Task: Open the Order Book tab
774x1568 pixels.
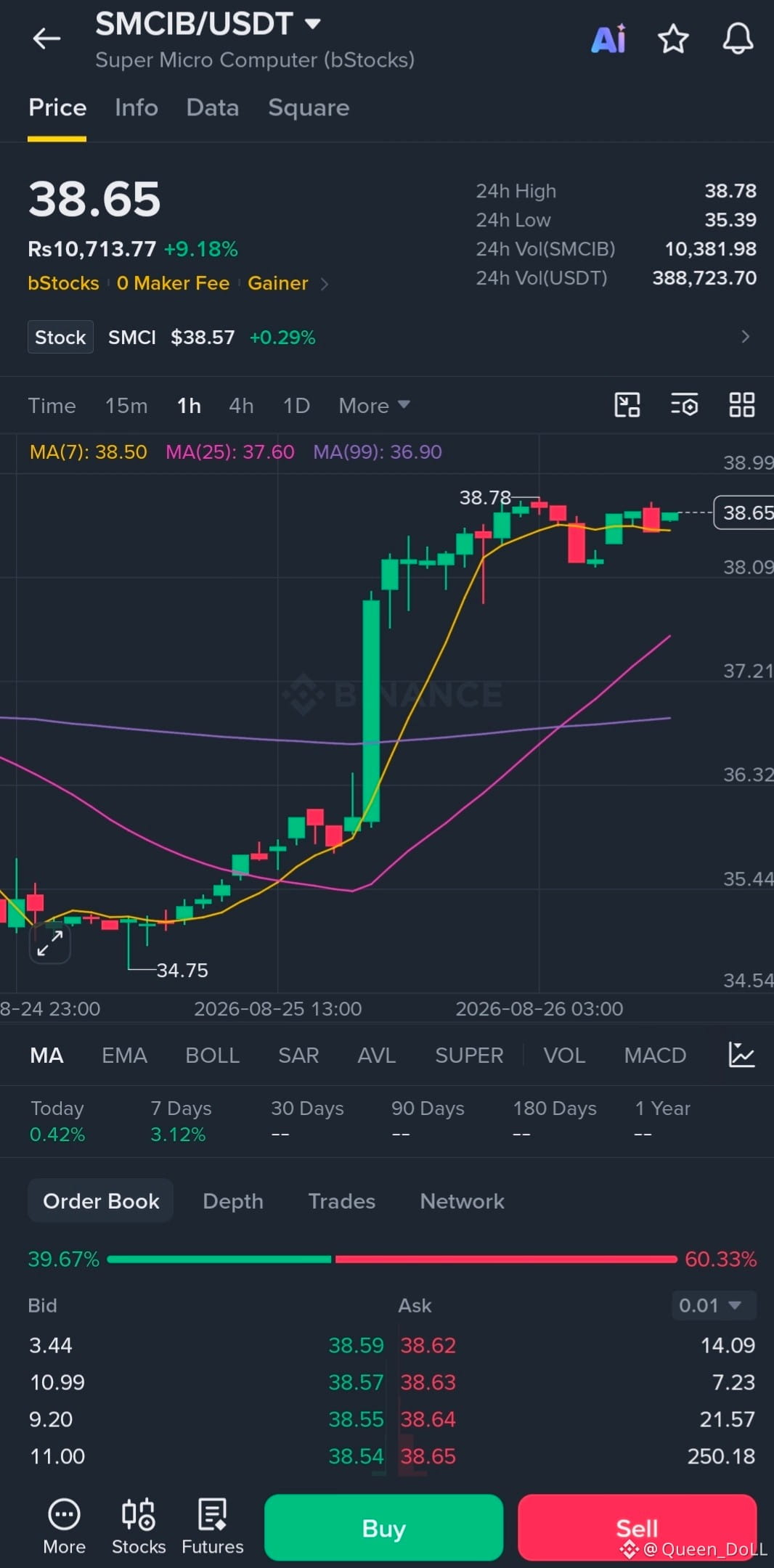Action: (x=101, y=1201)
